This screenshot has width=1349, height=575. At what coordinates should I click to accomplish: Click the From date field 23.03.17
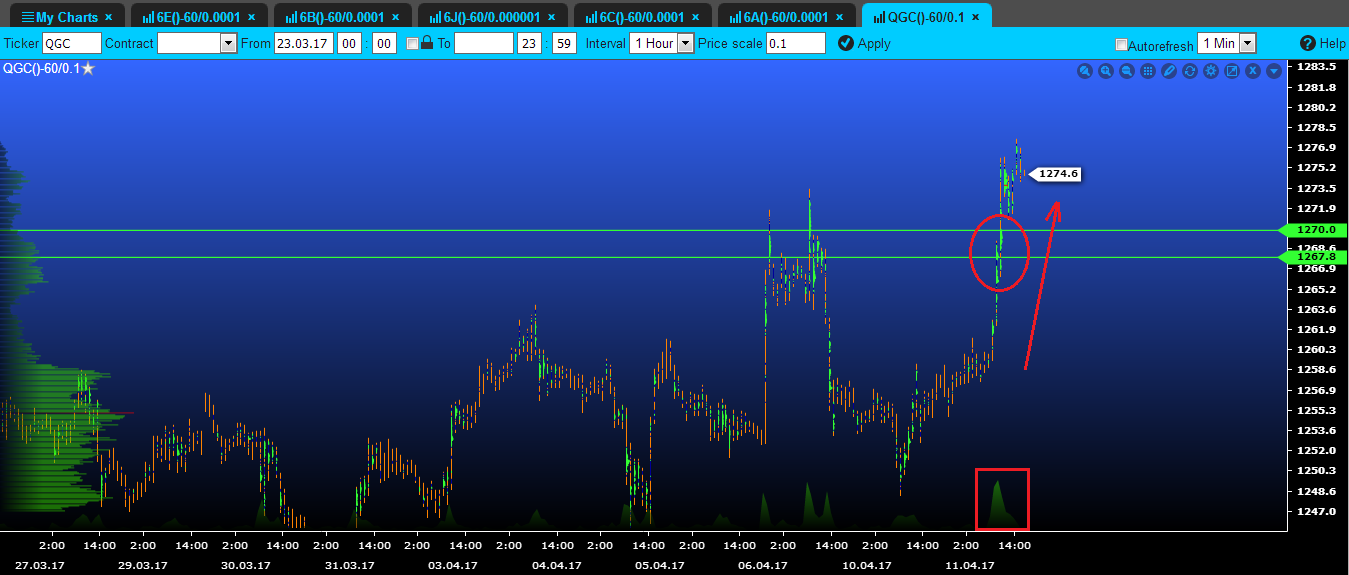coord(304,43)
